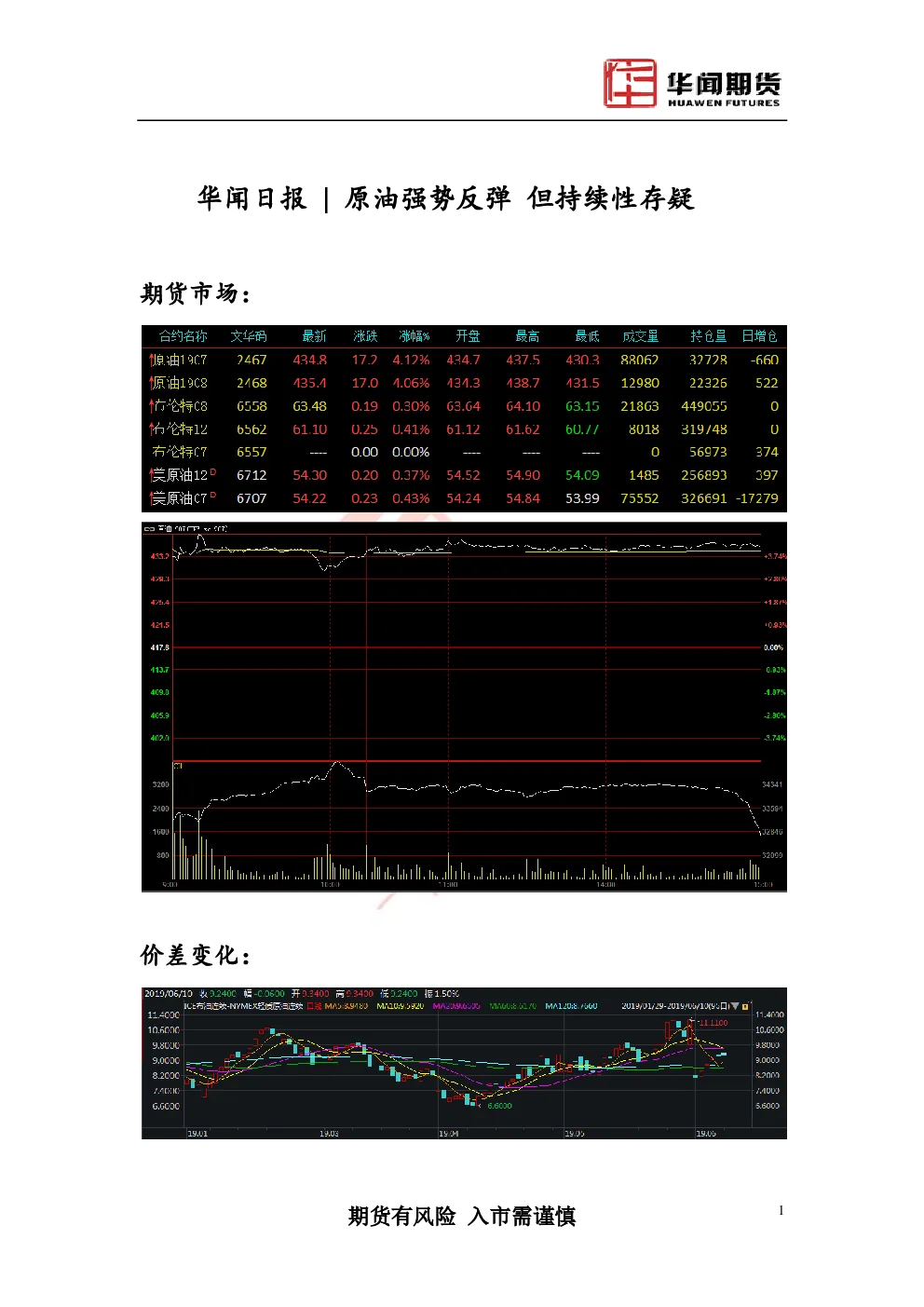Click the 期货市场 section heading

pyautogui.click(x=196, y=293)
